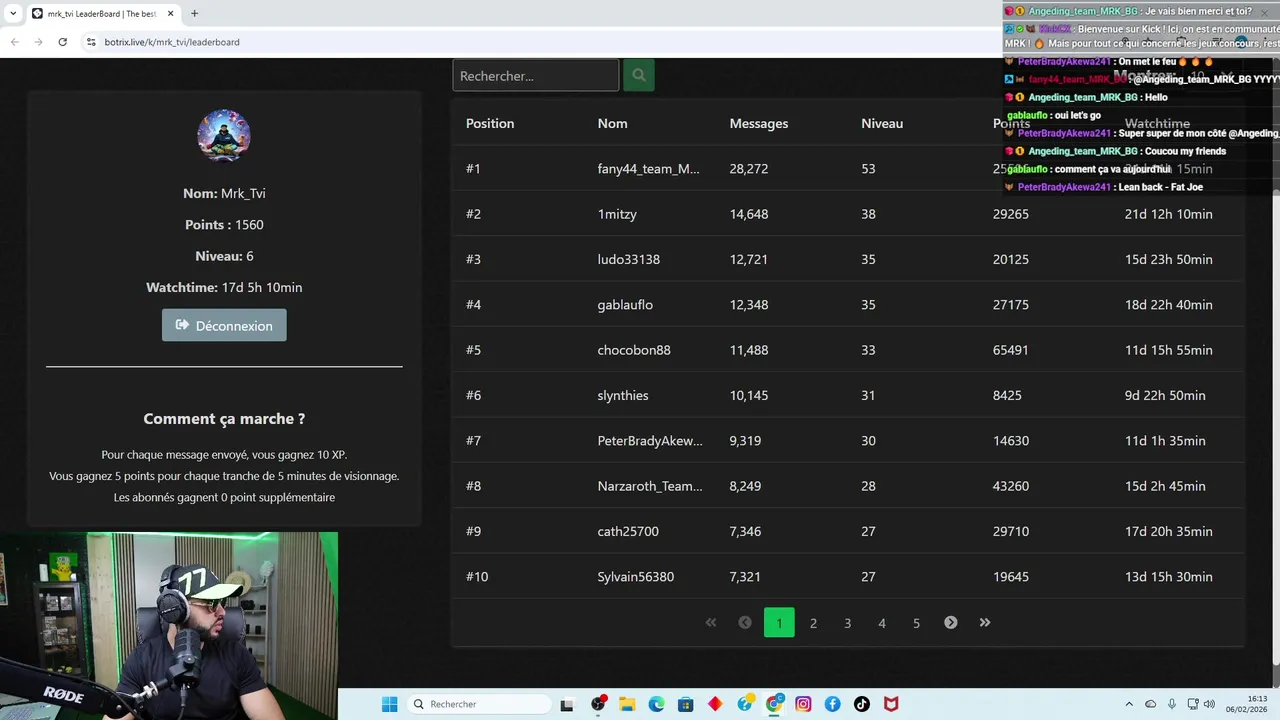The image size is (1280, 720).
Task: Switch to Chrome on the taskbar
Action: click(774, 704)
